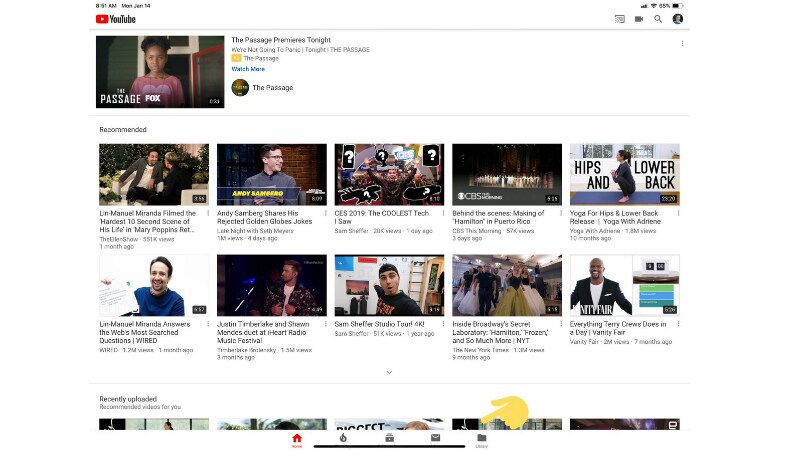The height and width of the screenshot is (450, 800).
Task: Play CES 2019 question marks thumbnail
Action: 389,174
